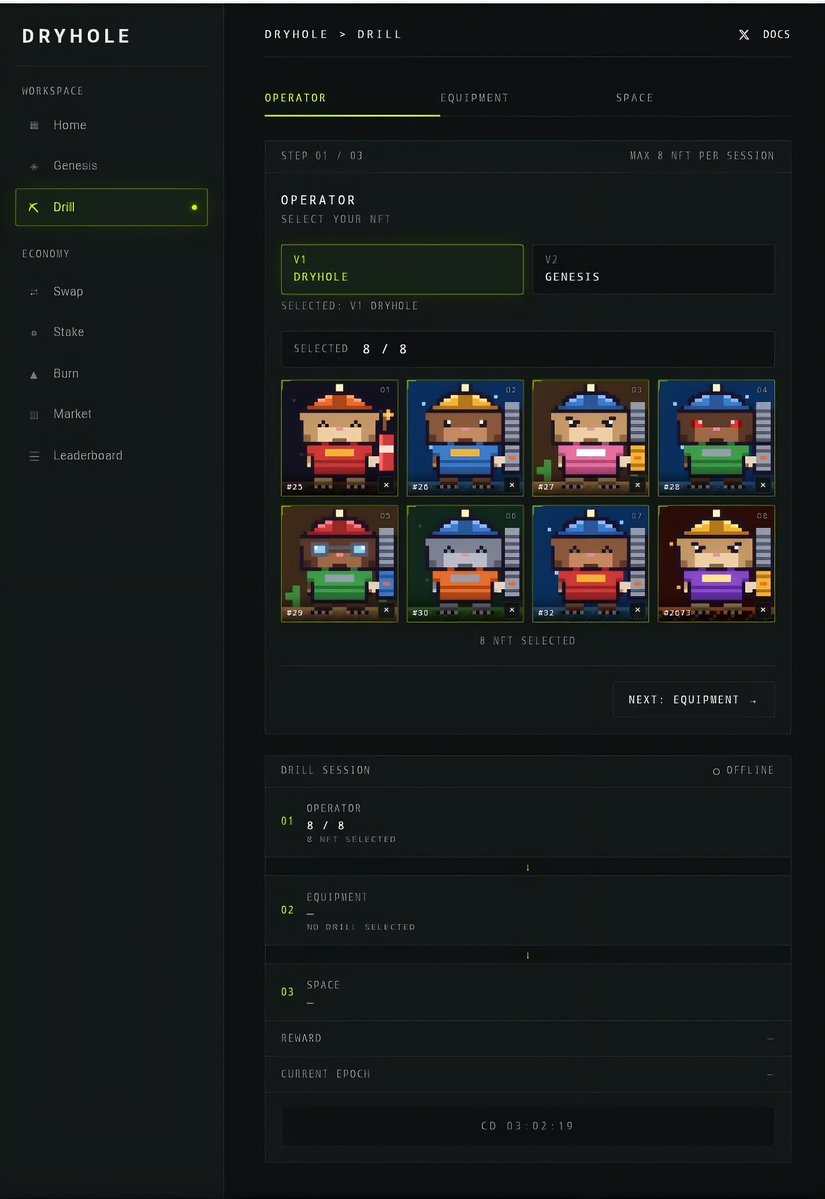The image size is (825, 1199).
Task: Select NFT thumbnail #25 with red hat
Action: [x=339, y=437]
